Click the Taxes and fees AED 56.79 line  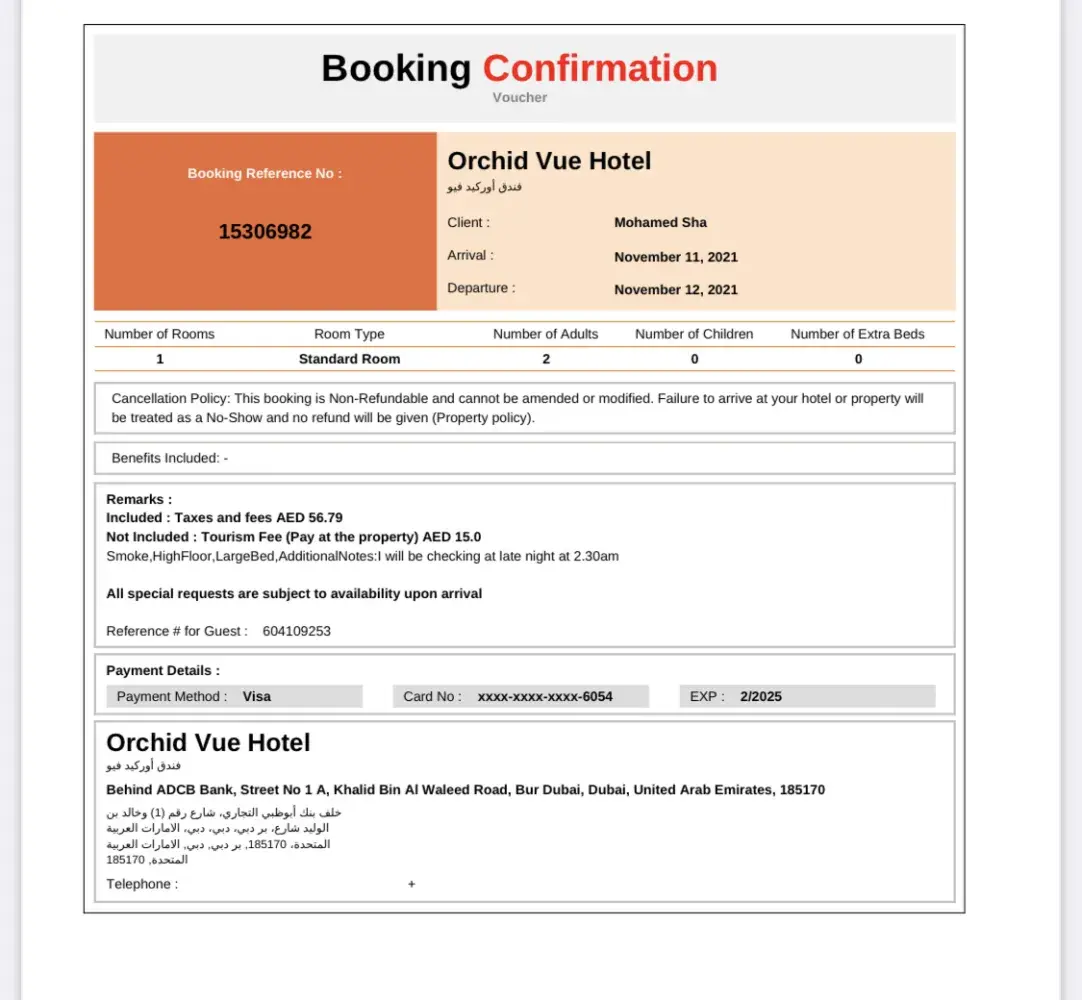224,518
